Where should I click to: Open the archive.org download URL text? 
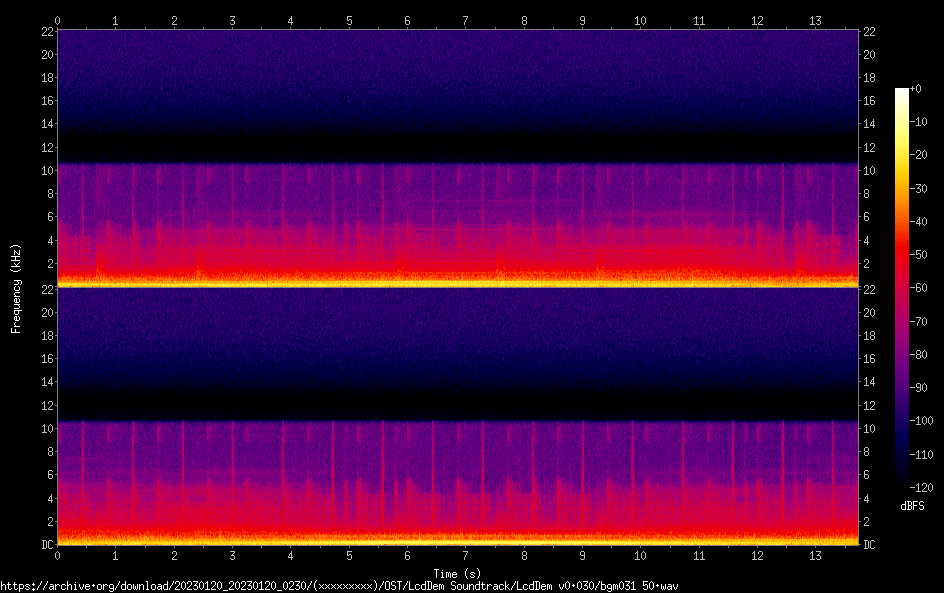click(x=339, y=586)
